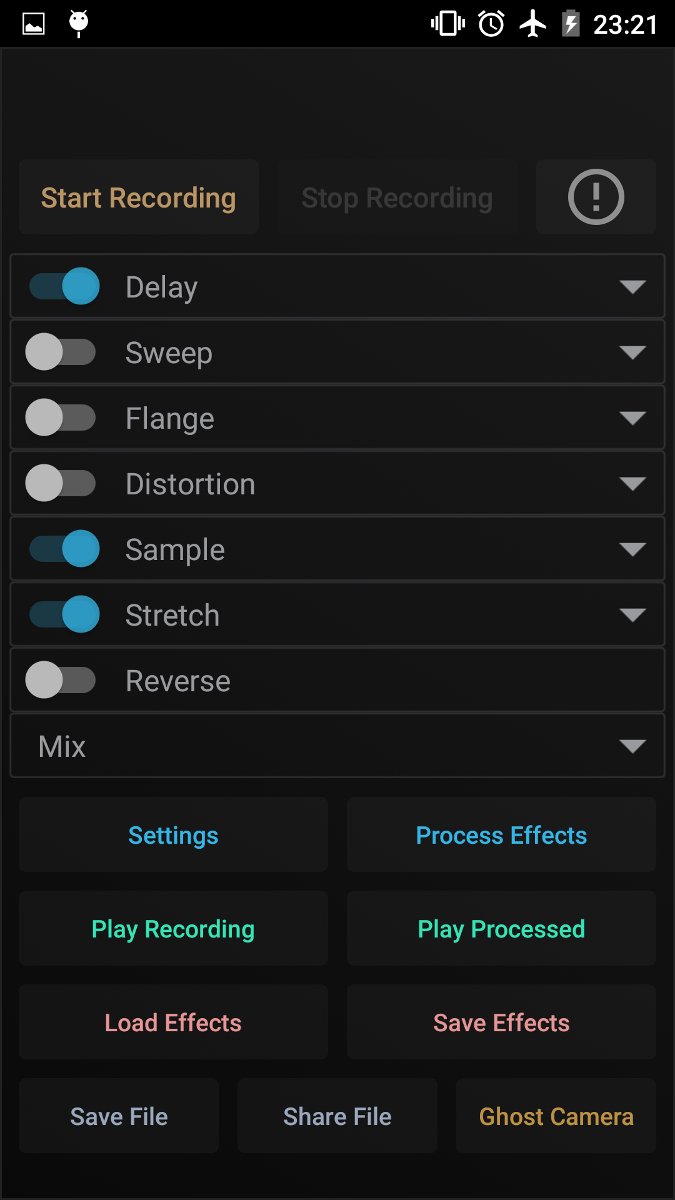Play the processed audio

point(501,929)
